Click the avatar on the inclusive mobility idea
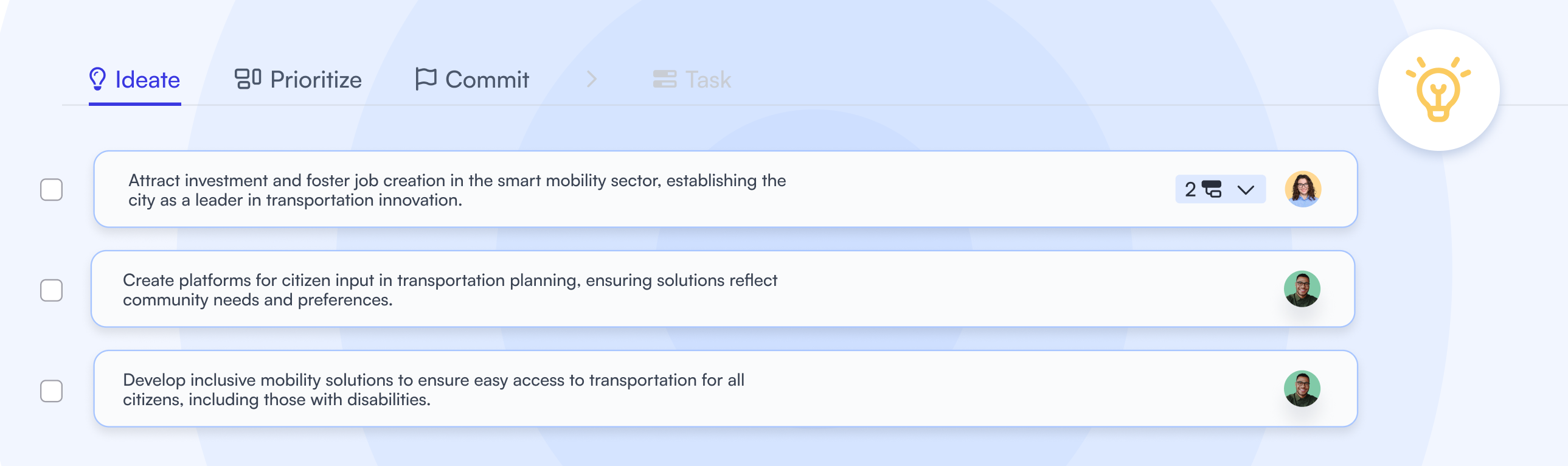 1303,389
